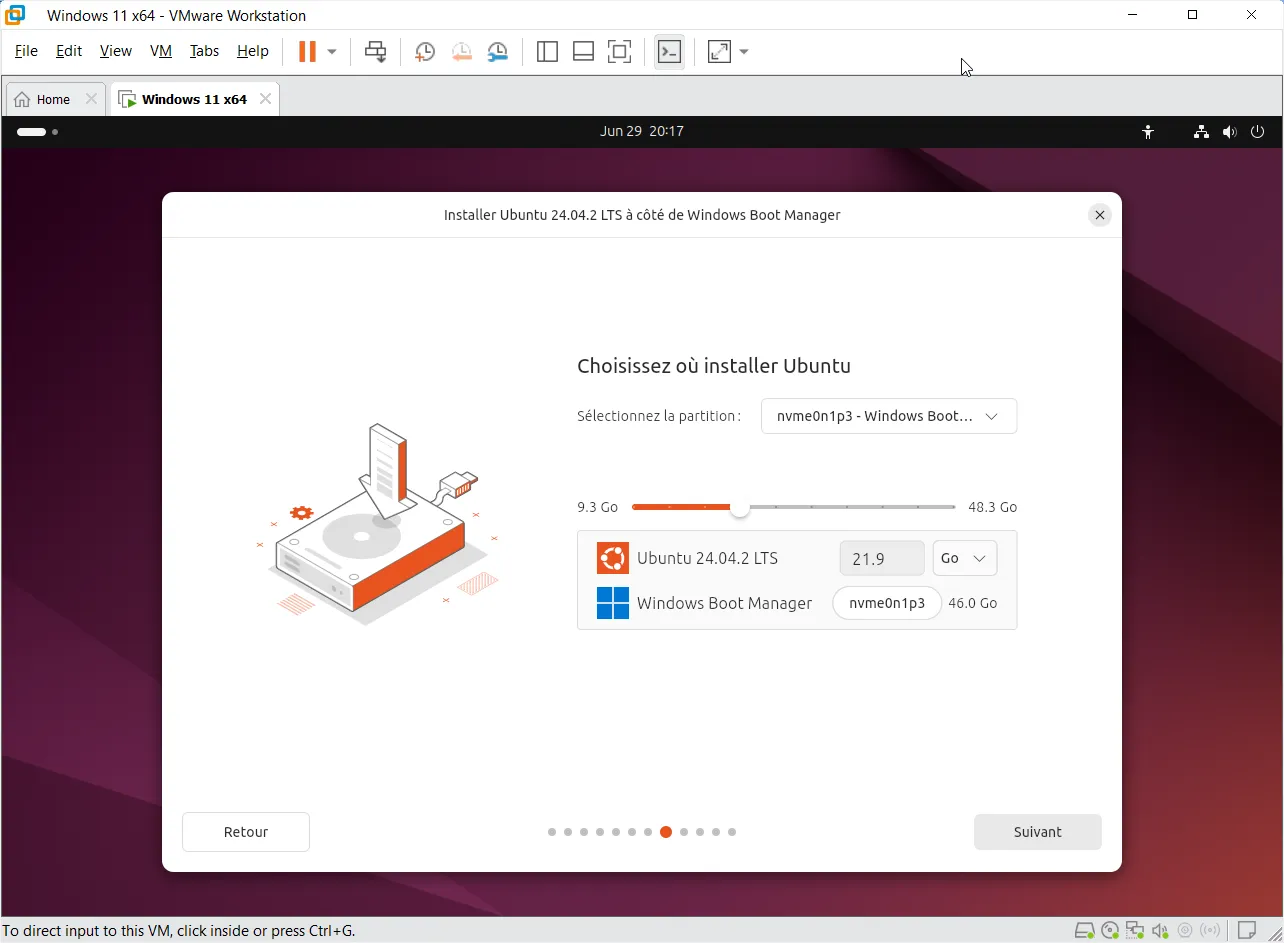
Task: Open the snapshot manager wrench-clock icon
Action: tap(497, 52)
